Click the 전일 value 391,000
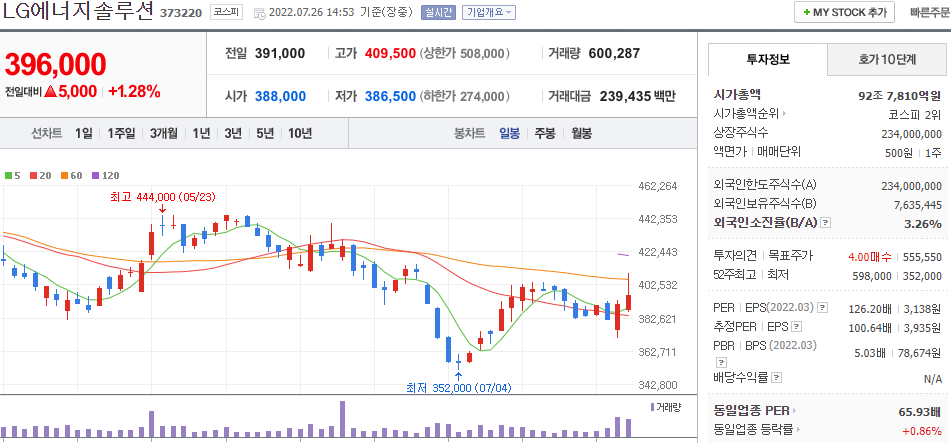Image resolution: width=951 pixels, height=443 pixels. point(280,53)
